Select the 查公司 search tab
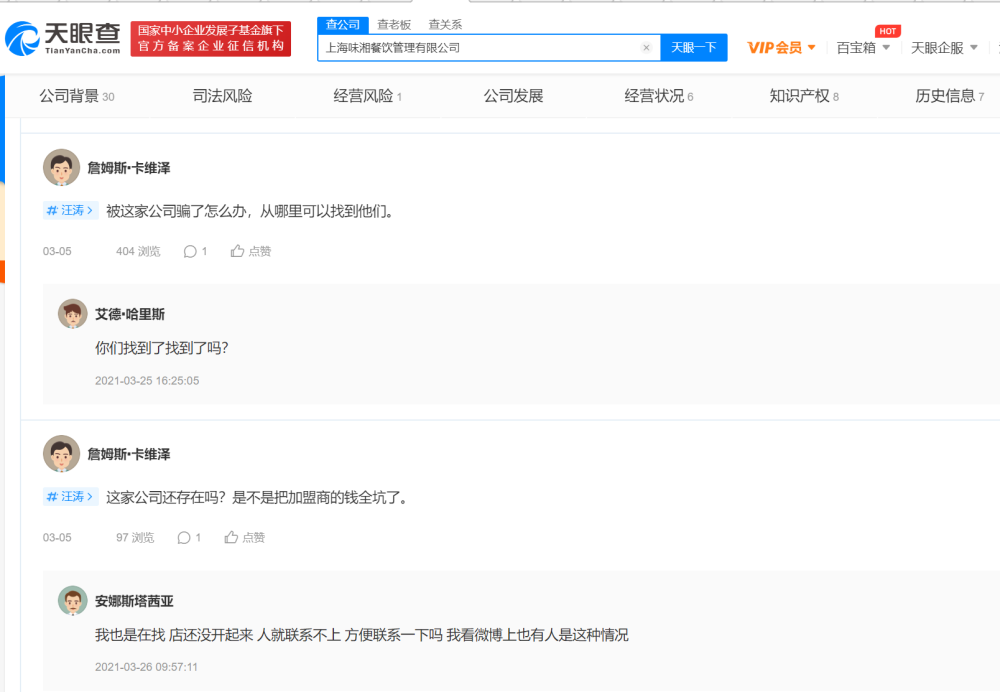Image resolution: width=1000 pixels, height=692 pixels. 343,25
